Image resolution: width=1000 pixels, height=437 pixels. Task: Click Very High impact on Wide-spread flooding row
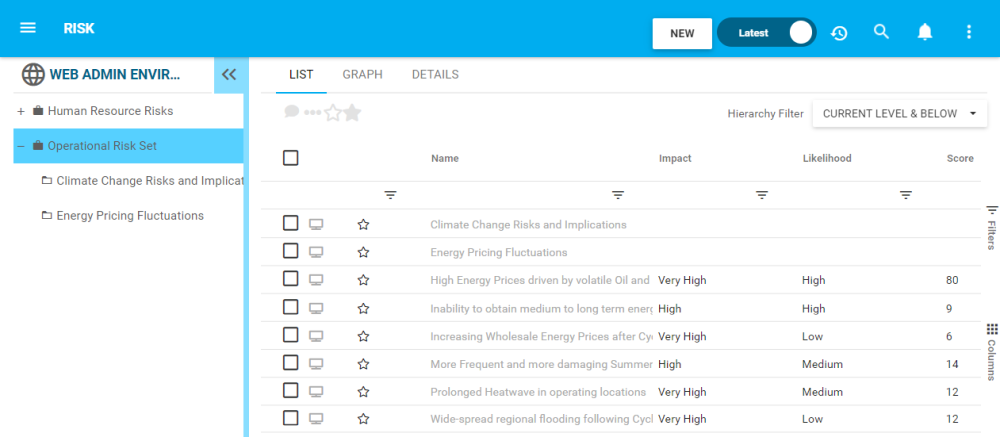[x=682, y=419]
